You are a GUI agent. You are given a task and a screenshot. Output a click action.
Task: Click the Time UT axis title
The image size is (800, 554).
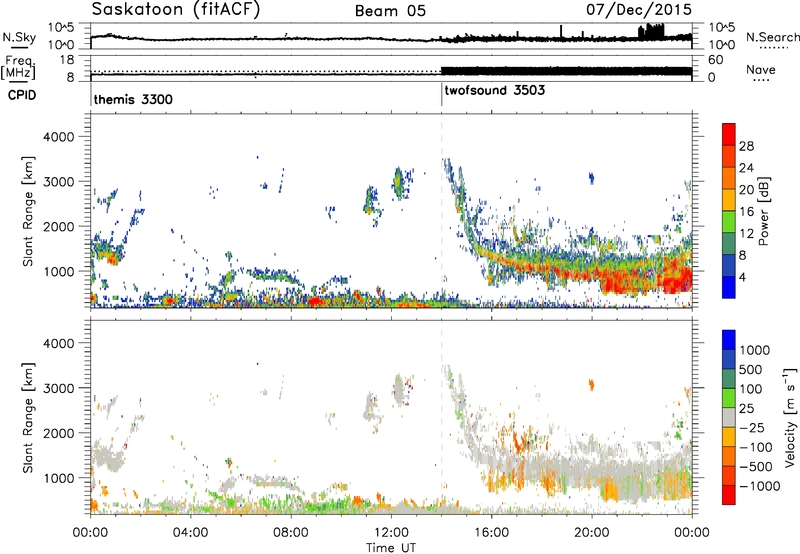click(x=391, y=548)
